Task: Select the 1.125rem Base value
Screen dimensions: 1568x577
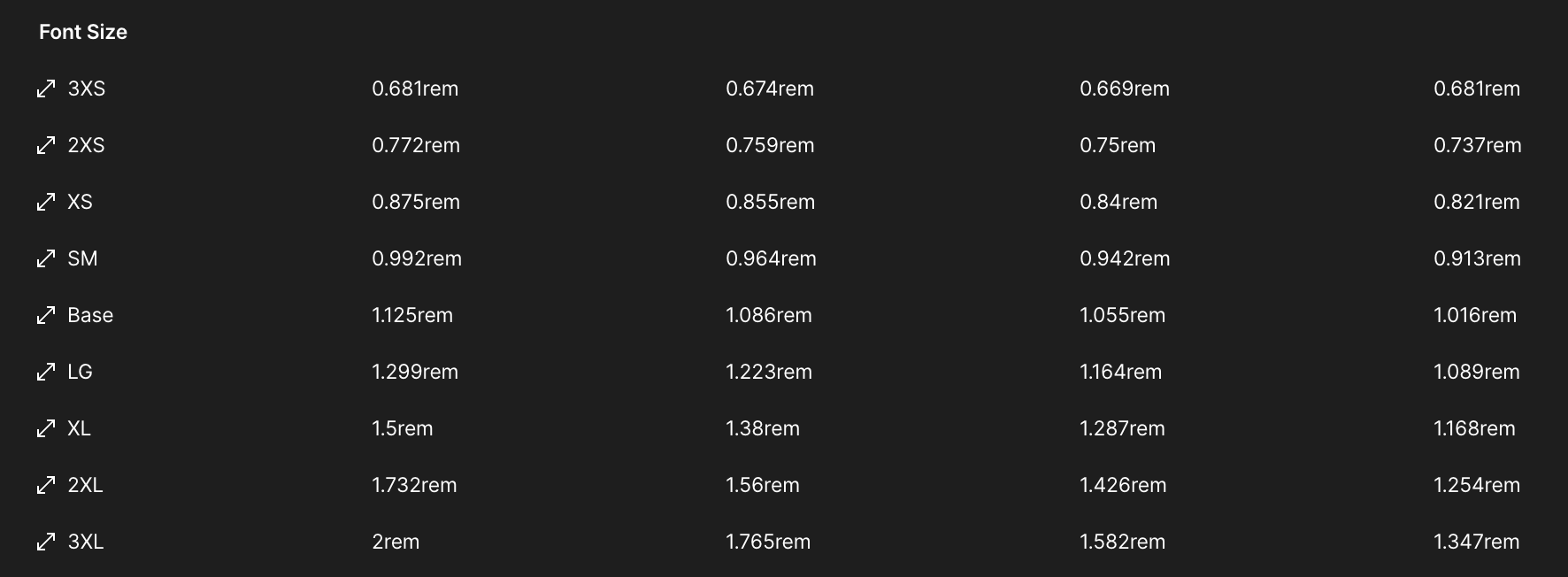Action: tap(412, 315)
